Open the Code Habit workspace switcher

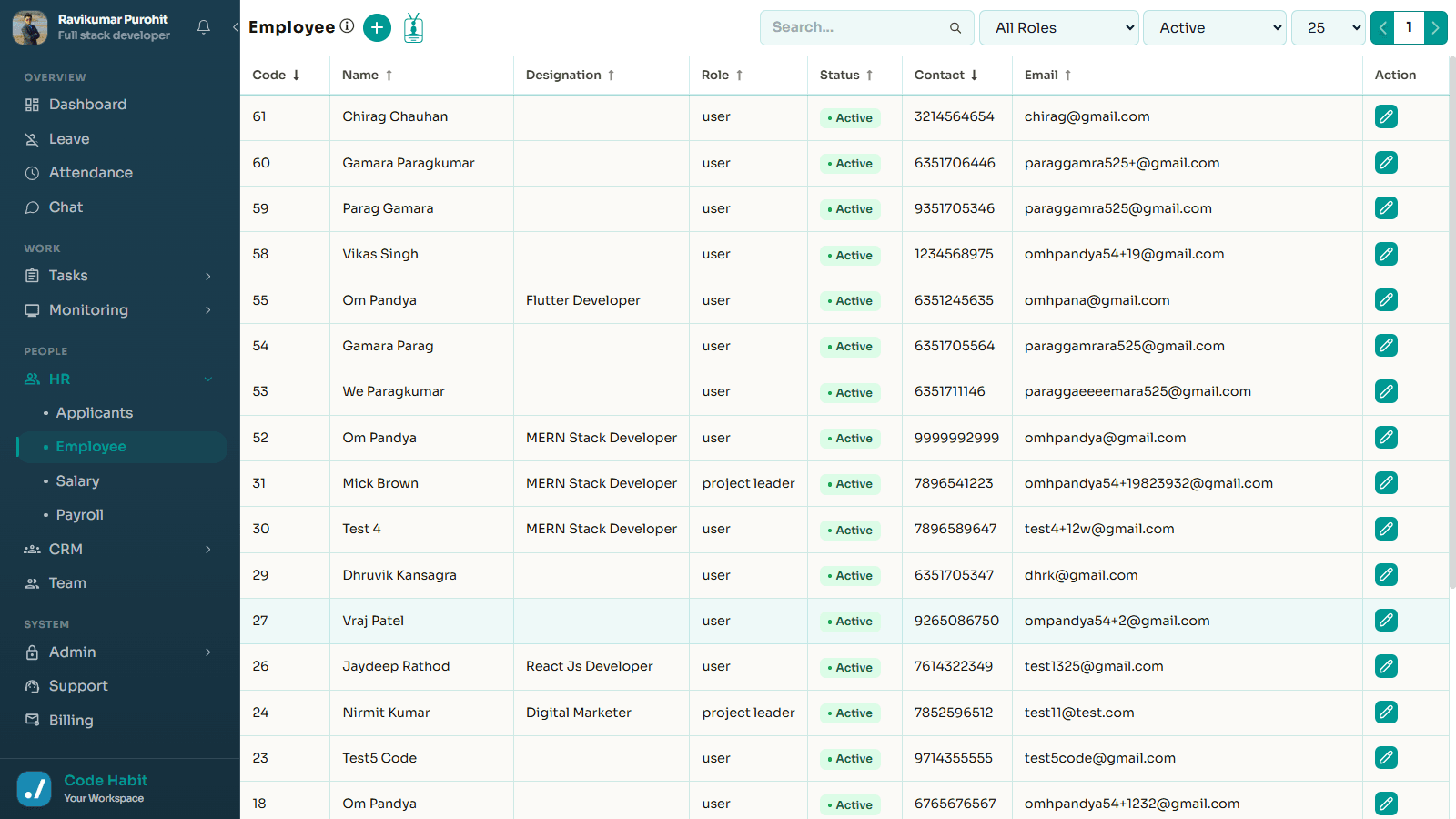120,789
